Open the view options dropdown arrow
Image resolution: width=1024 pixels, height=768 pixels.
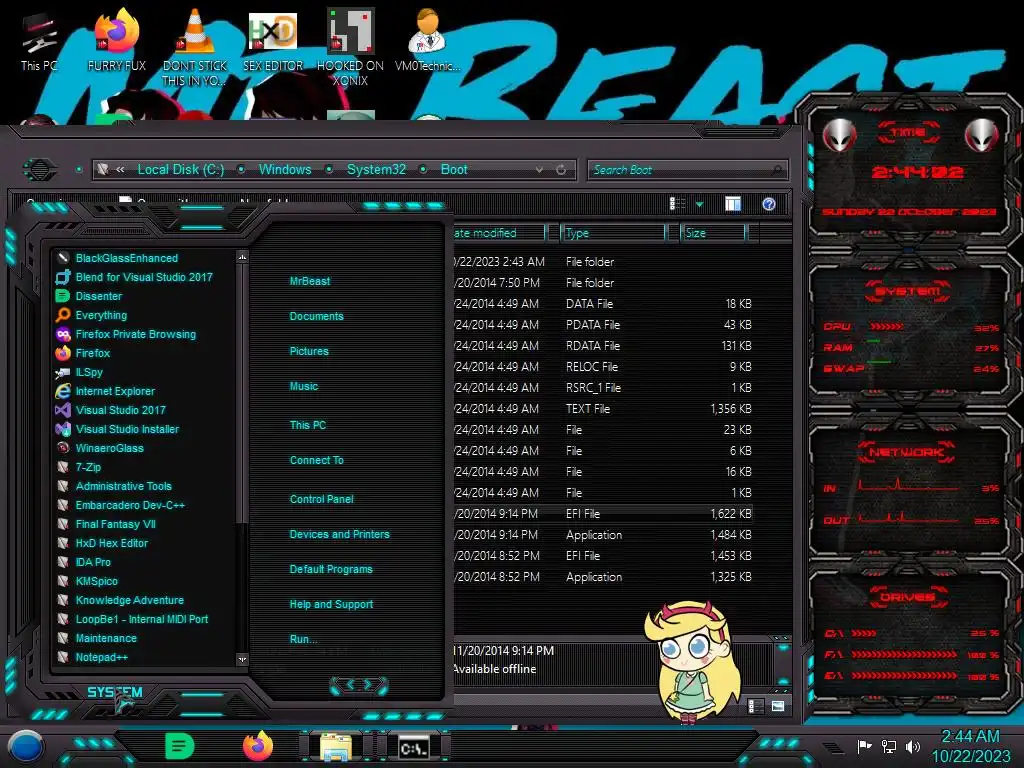tap(699, 205)
